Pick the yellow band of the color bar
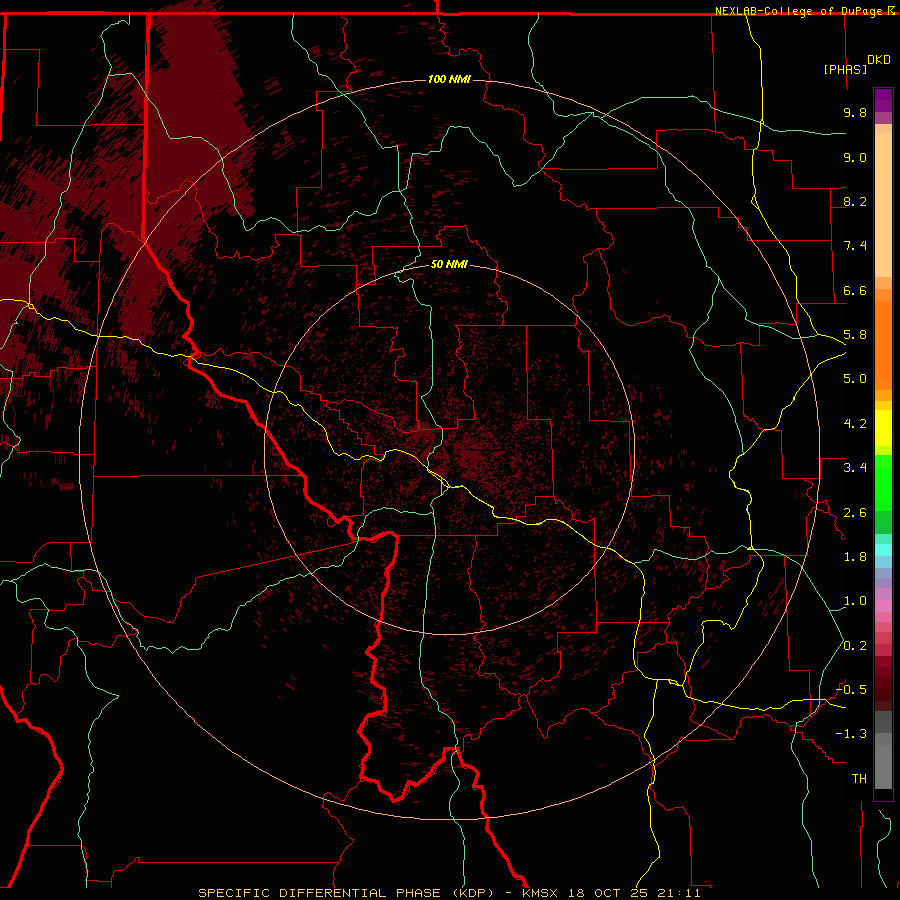The height and width of the screenshot is (900, 900). click(x=883, y=428)
